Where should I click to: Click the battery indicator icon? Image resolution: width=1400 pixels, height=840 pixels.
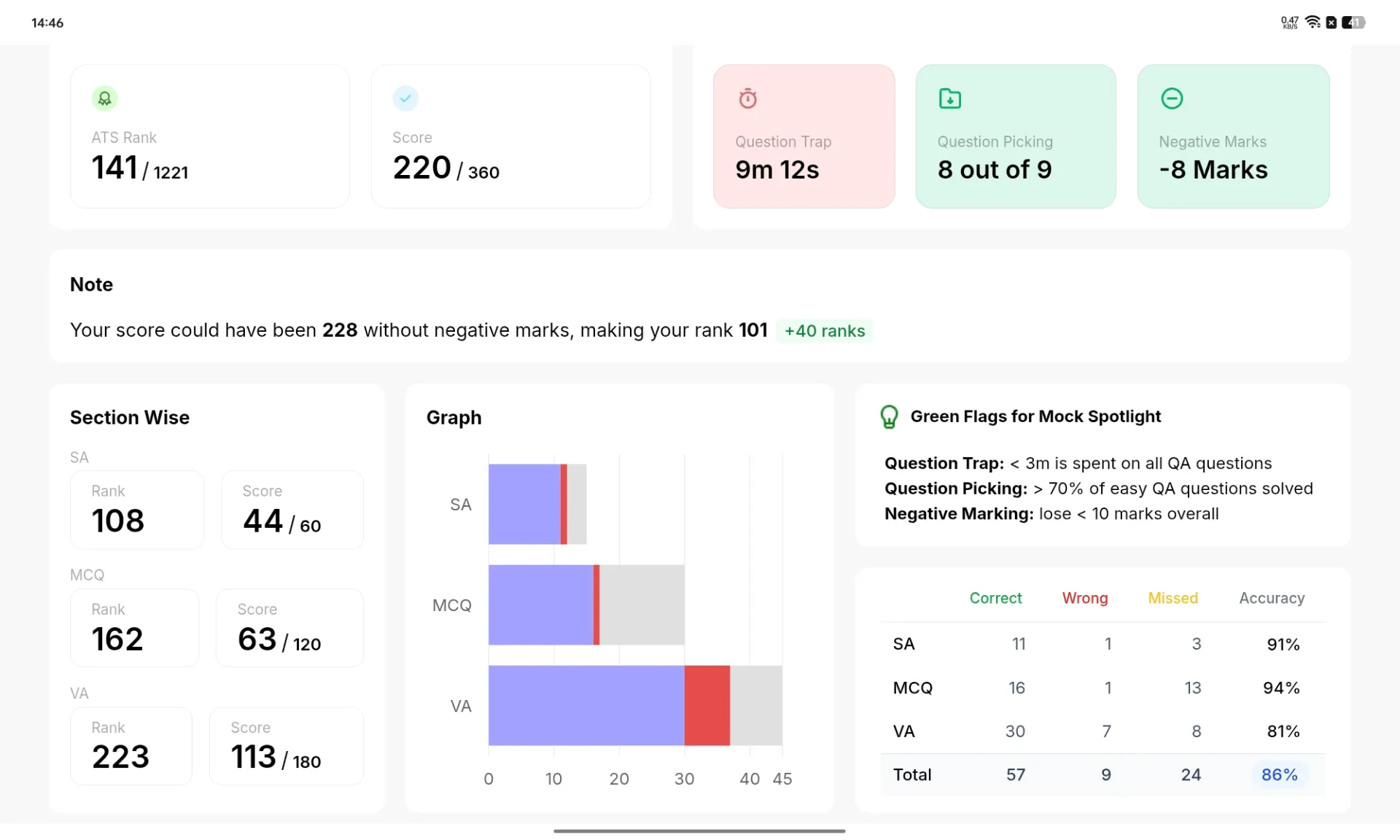pyautogui.click(x=1353, y=22)
